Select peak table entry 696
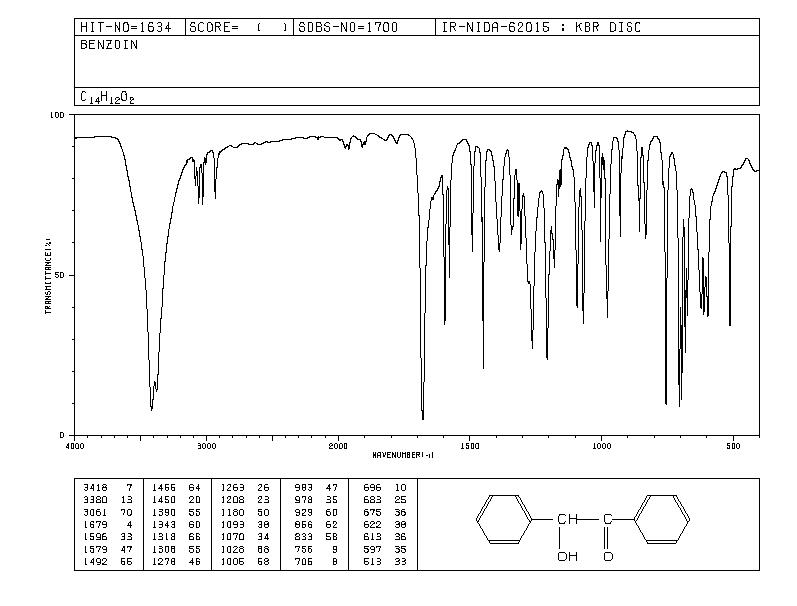Viewport: 797px width, 606px height. [x=372, y=488]
